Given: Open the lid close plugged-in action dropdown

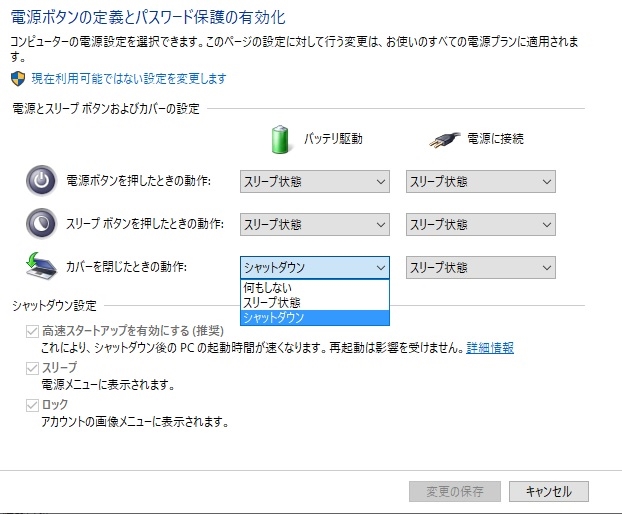Looking at the screenshot, I should coord(480,267).
